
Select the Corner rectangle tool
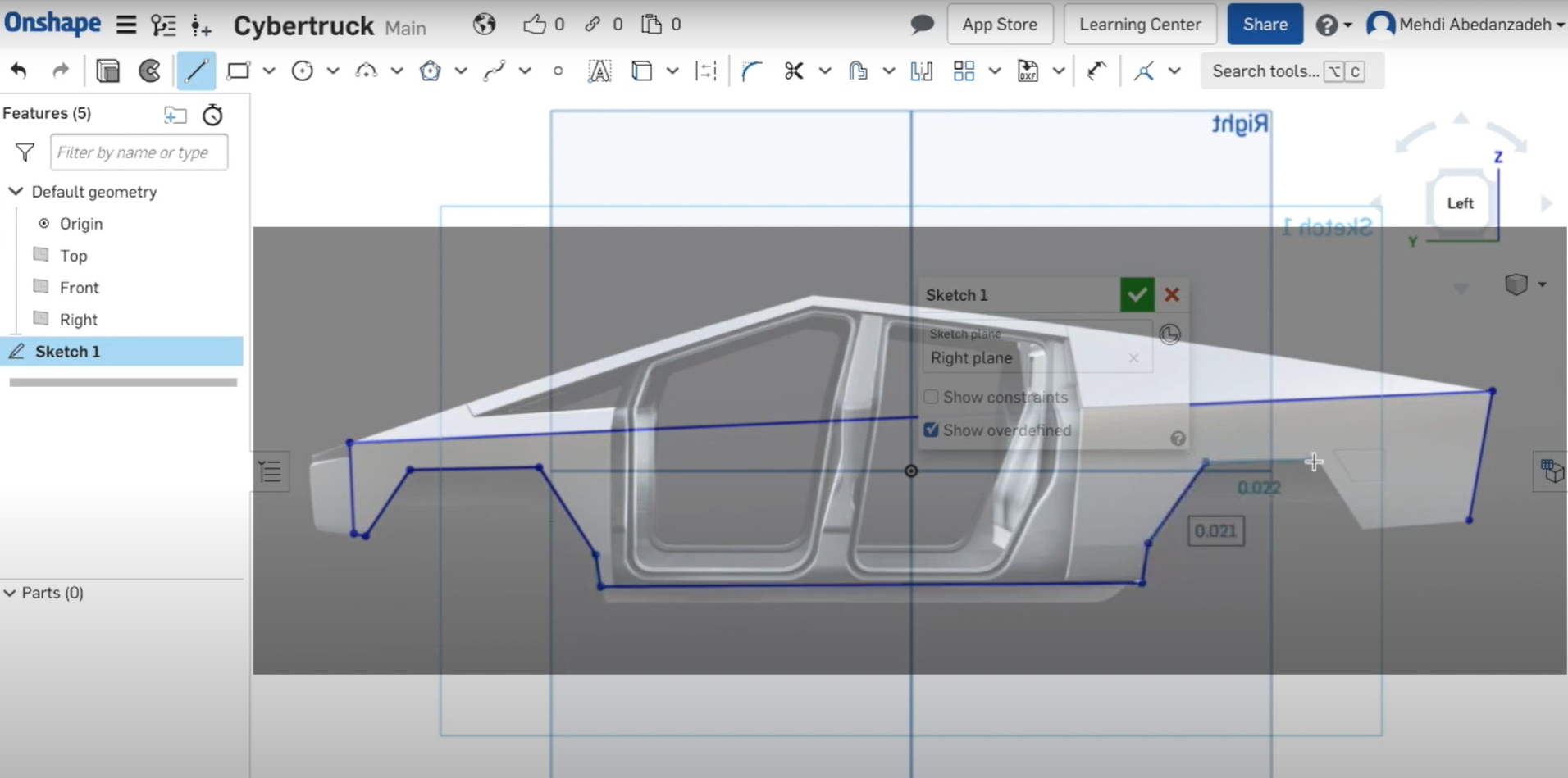[238, 71]
